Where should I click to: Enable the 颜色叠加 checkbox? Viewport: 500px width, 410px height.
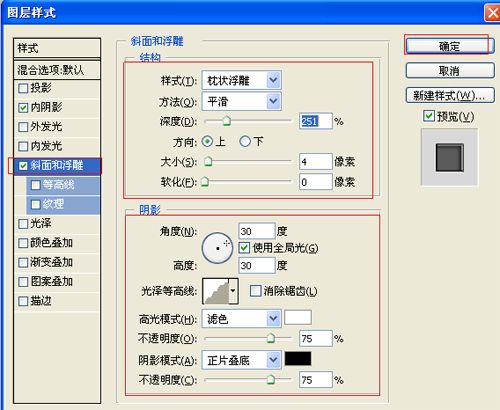(x=23, y=243)
